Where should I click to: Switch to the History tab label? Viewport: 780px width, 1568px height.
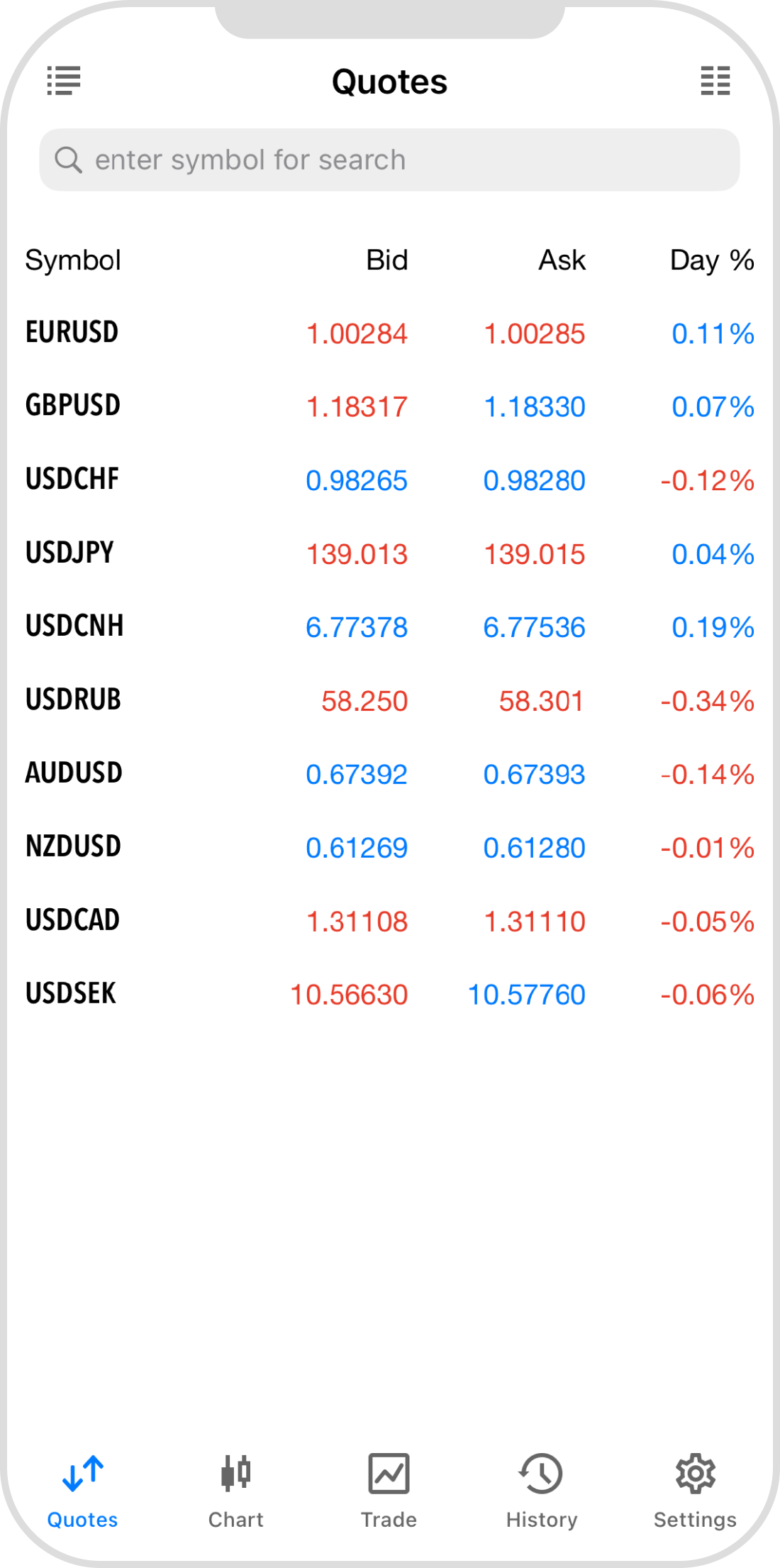tap(542, 1520)
